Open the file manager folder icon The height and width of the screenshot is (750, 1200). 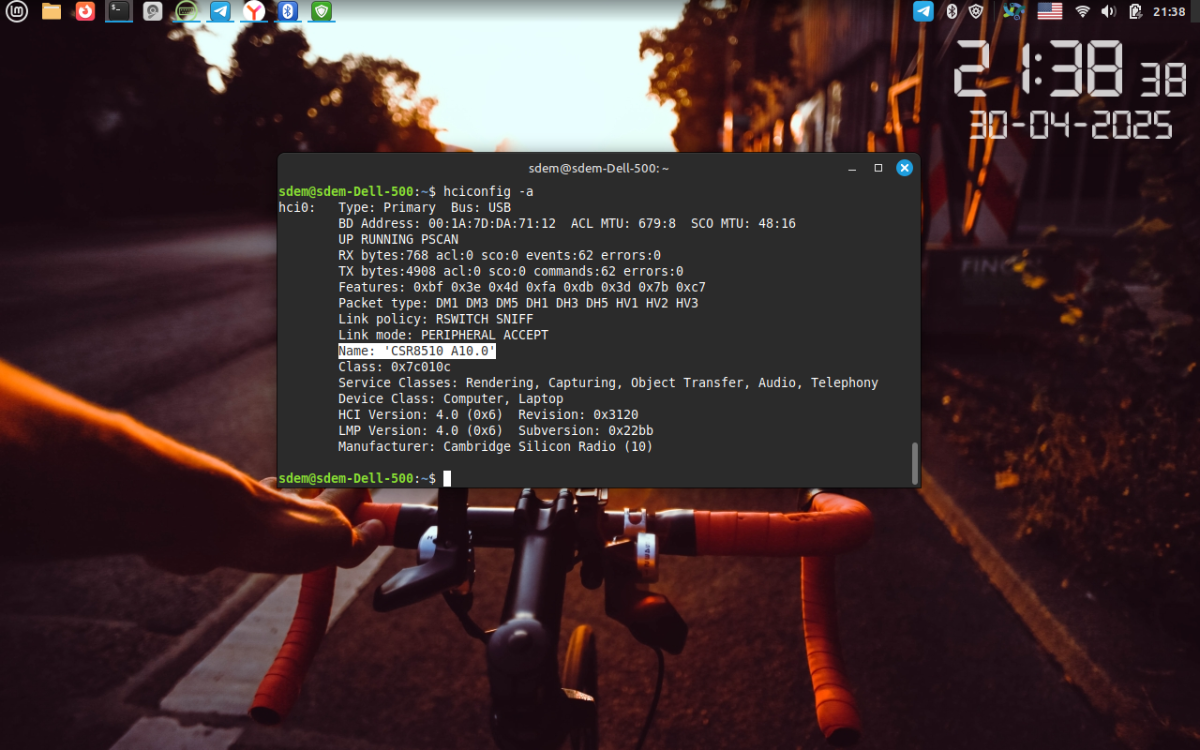click(51, 11)
